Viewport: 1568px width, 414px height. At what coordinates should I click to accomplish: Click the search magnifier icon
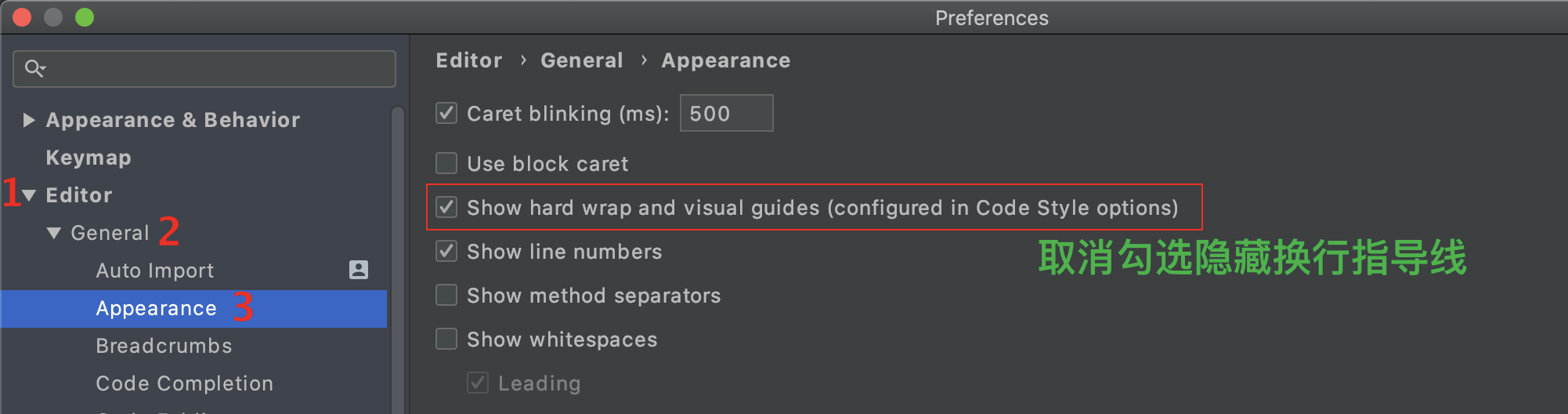tap(34, 69)
